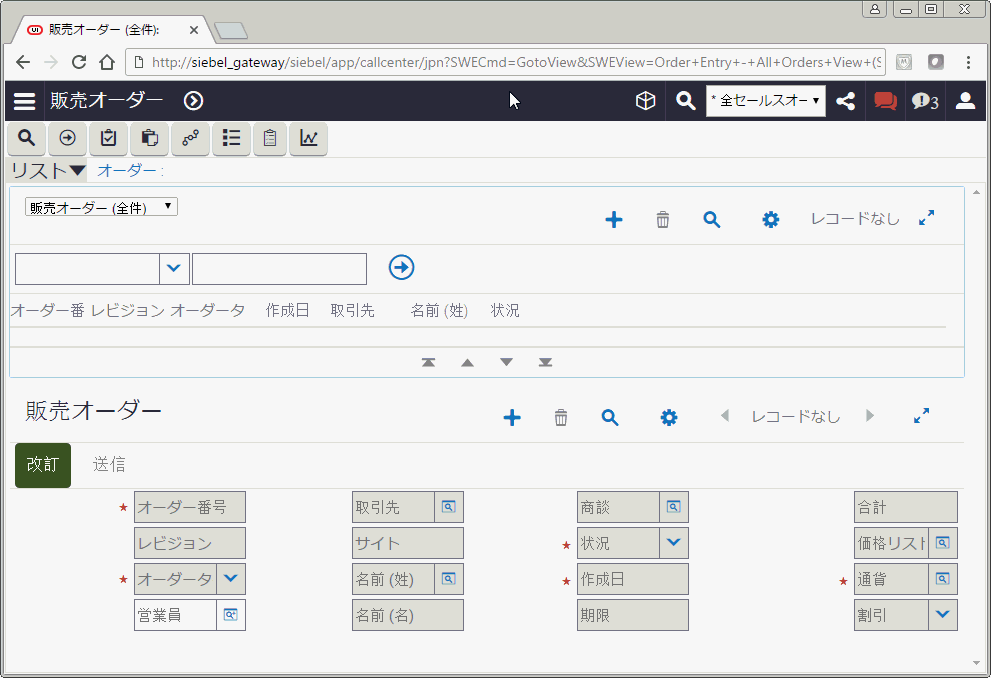Open reports via the clipboard toolbar icon
This screenshot has width=991, height=678.
pyautogui.click(x=269, y=139)
